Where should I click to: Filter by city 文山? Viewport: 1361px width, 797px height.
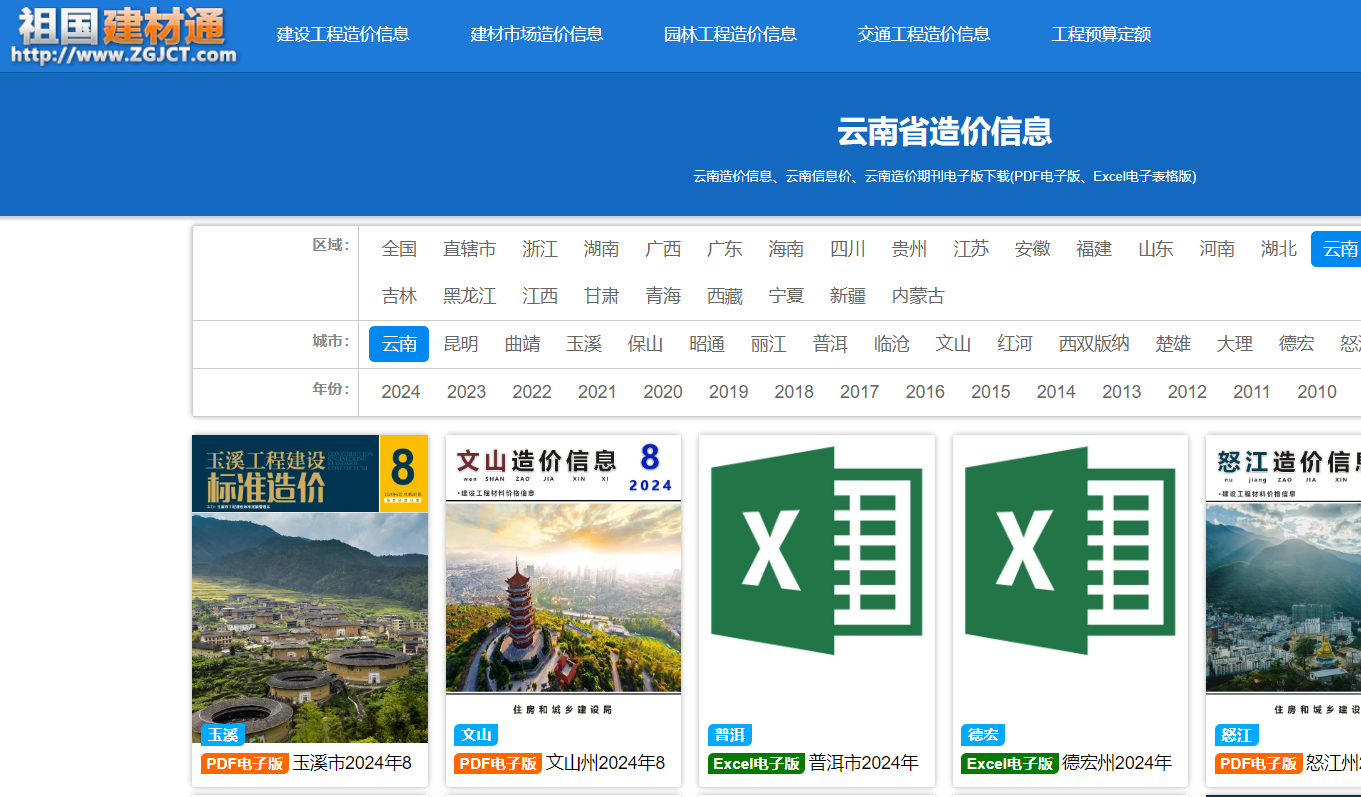pyautogui.click(x=953, y=344)
